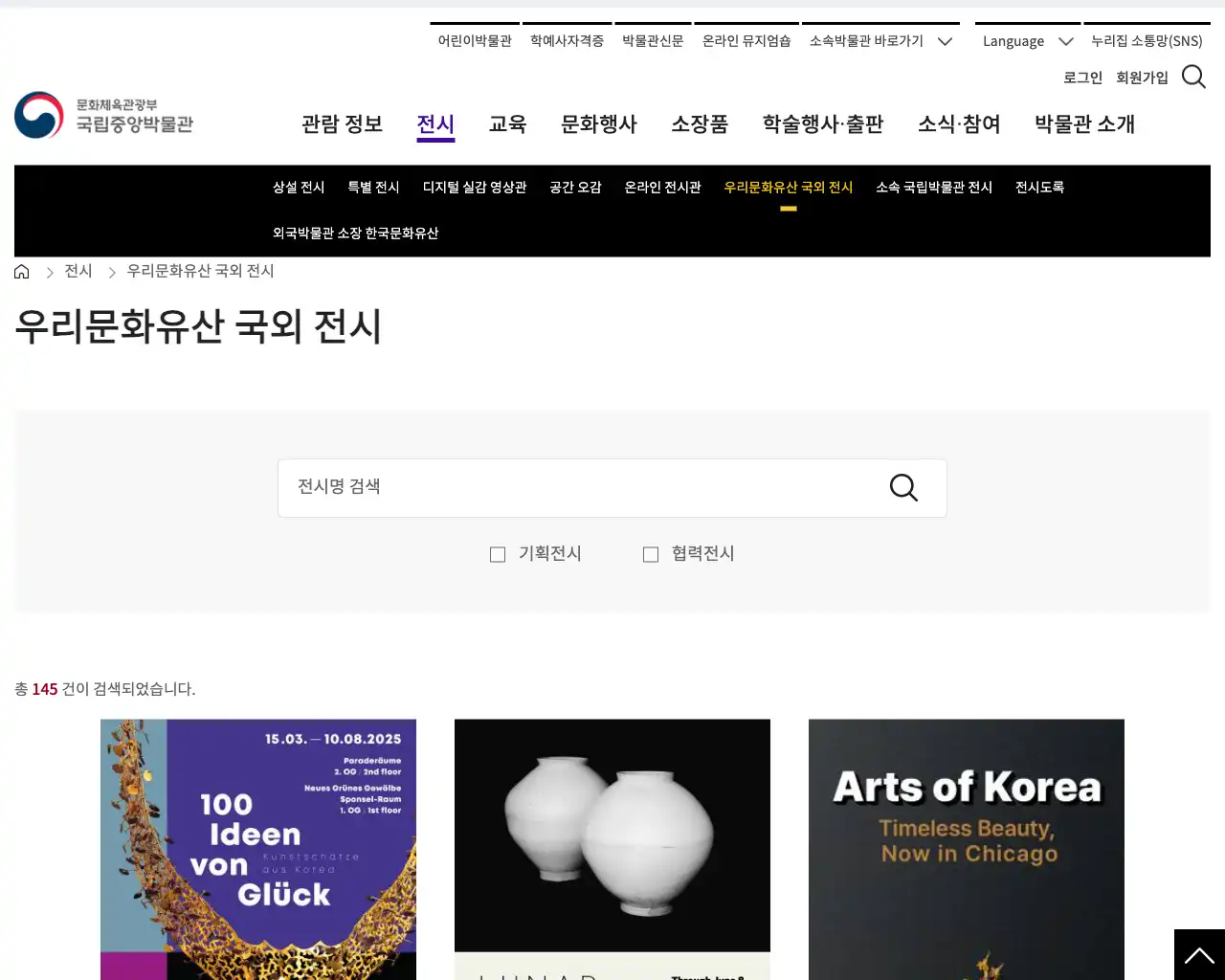This screenshot has width=1225, height=980.
Task: Click the exhibition search magnifier button
Action: 903,488
